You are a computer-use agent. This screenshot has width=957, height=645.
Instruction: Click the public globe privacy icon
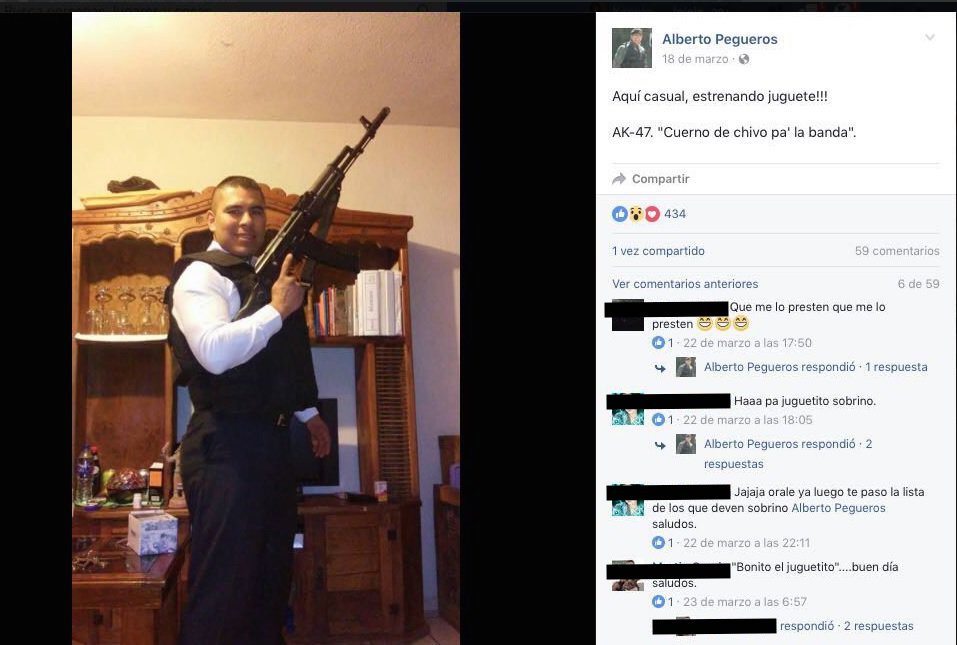(743, 59)
